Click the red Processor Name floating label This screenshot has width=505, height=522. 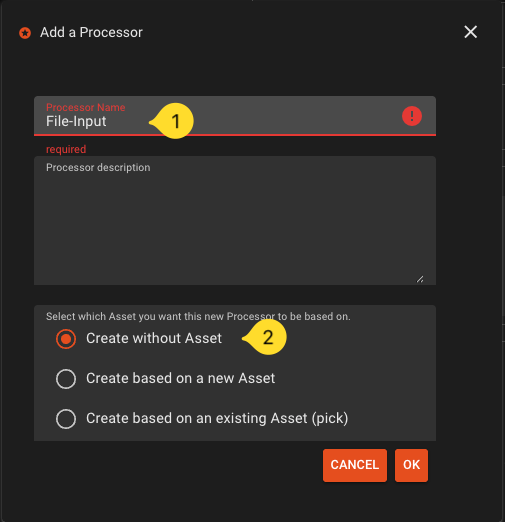(x=86, y=107)
